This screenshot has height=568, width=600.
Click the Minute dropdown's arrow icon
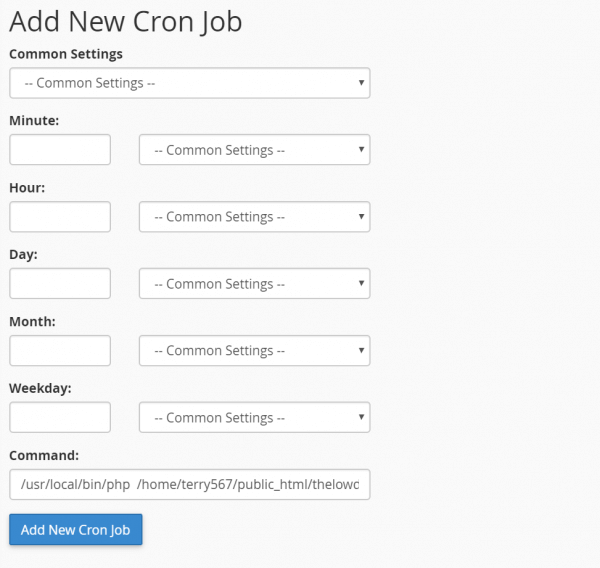361,149
